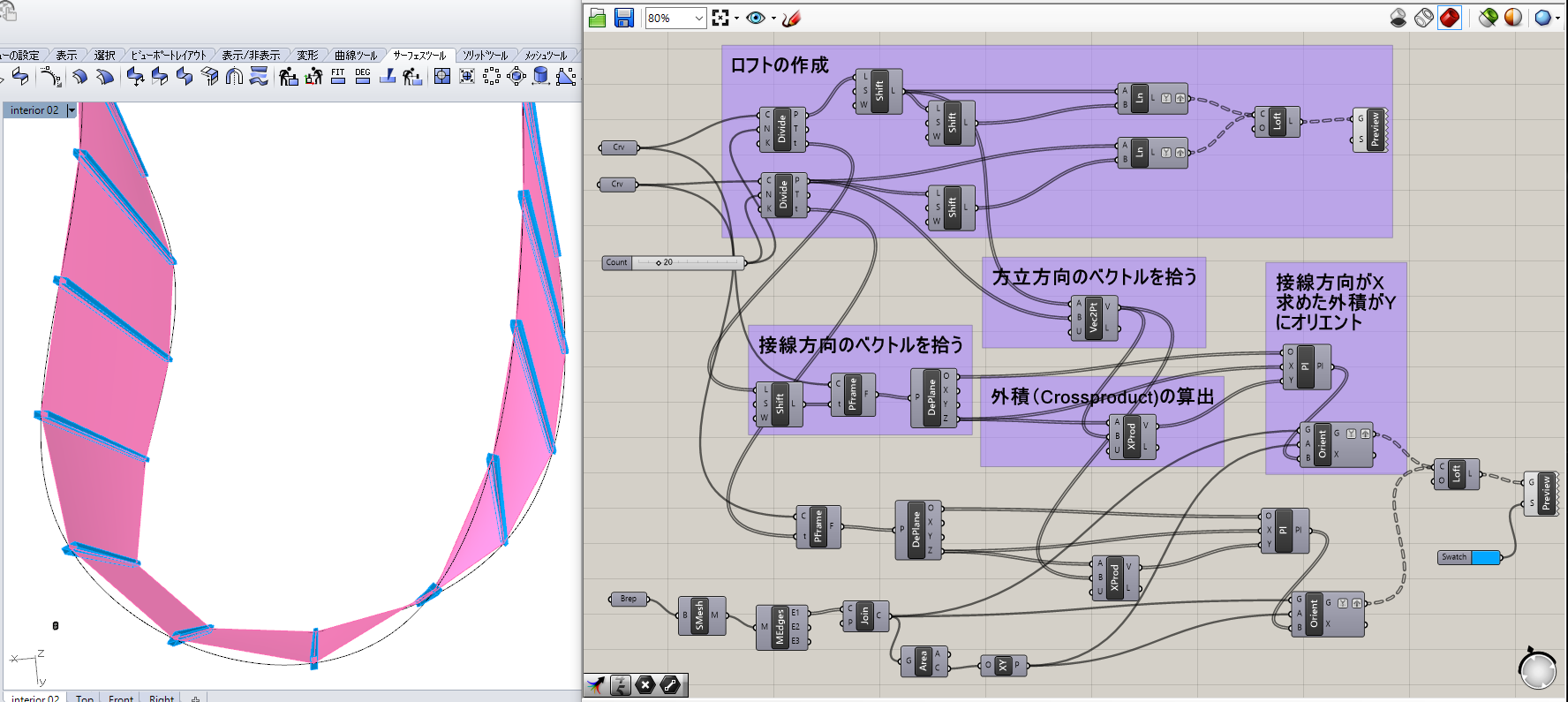Switch to the 曲線ツール toolbar tab

tap(356, 56)
